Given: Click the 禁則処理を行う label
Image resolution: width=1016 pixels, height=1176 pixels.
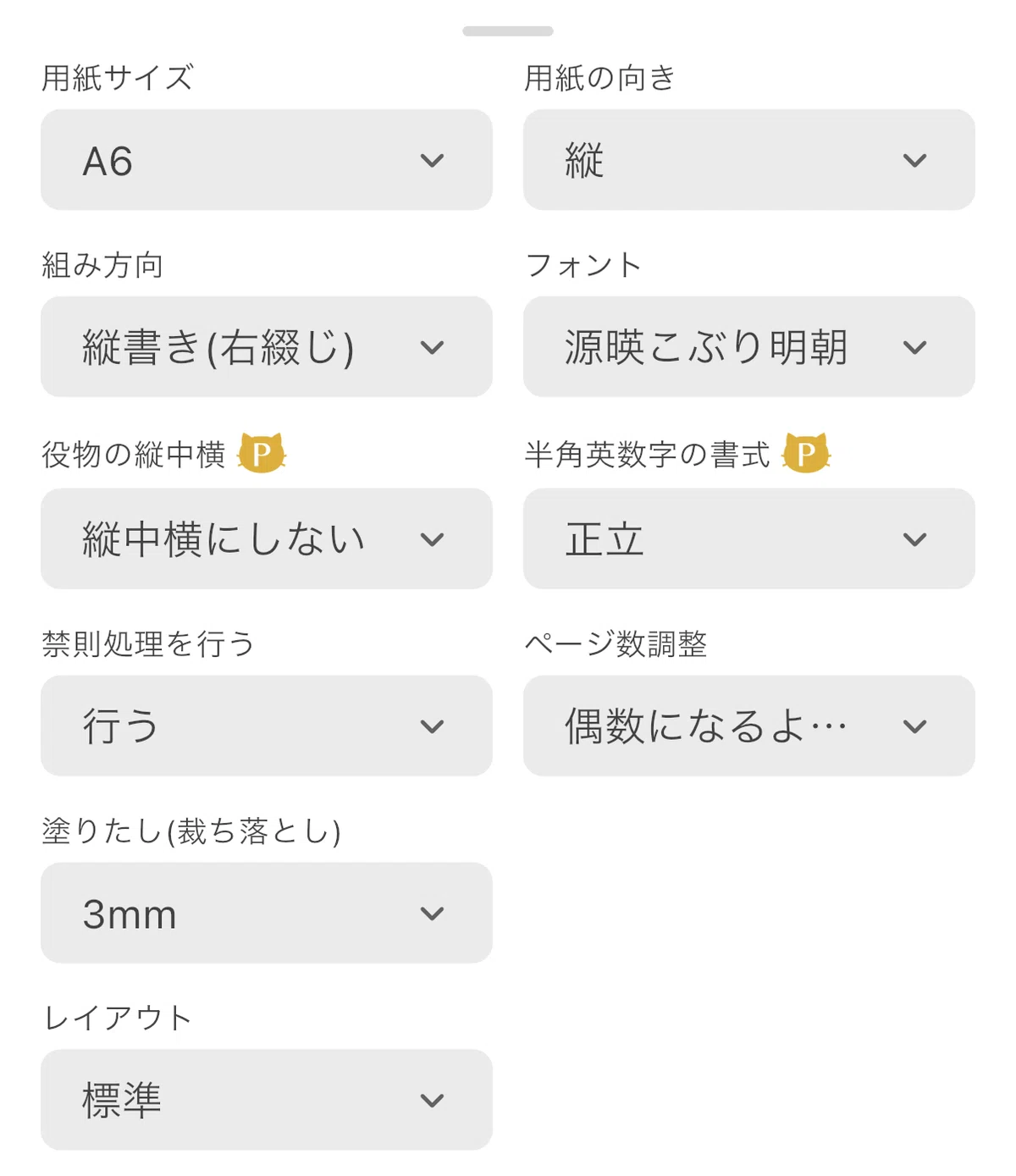Looking at the screenshot, I should [148, 643].
